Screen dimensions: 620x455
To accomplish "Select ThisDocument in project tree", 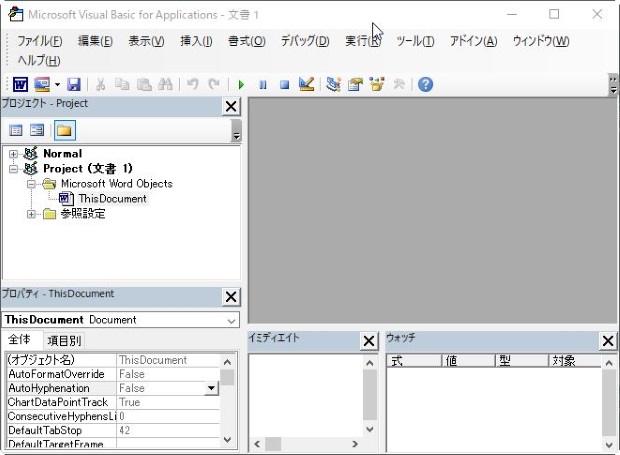I will [x=112, y=198].
